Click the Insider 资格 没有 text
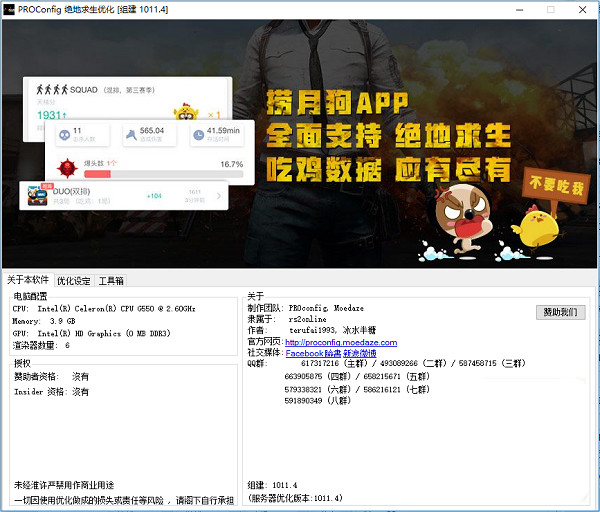The image size is (600, 512). click(x=51, y=392)
